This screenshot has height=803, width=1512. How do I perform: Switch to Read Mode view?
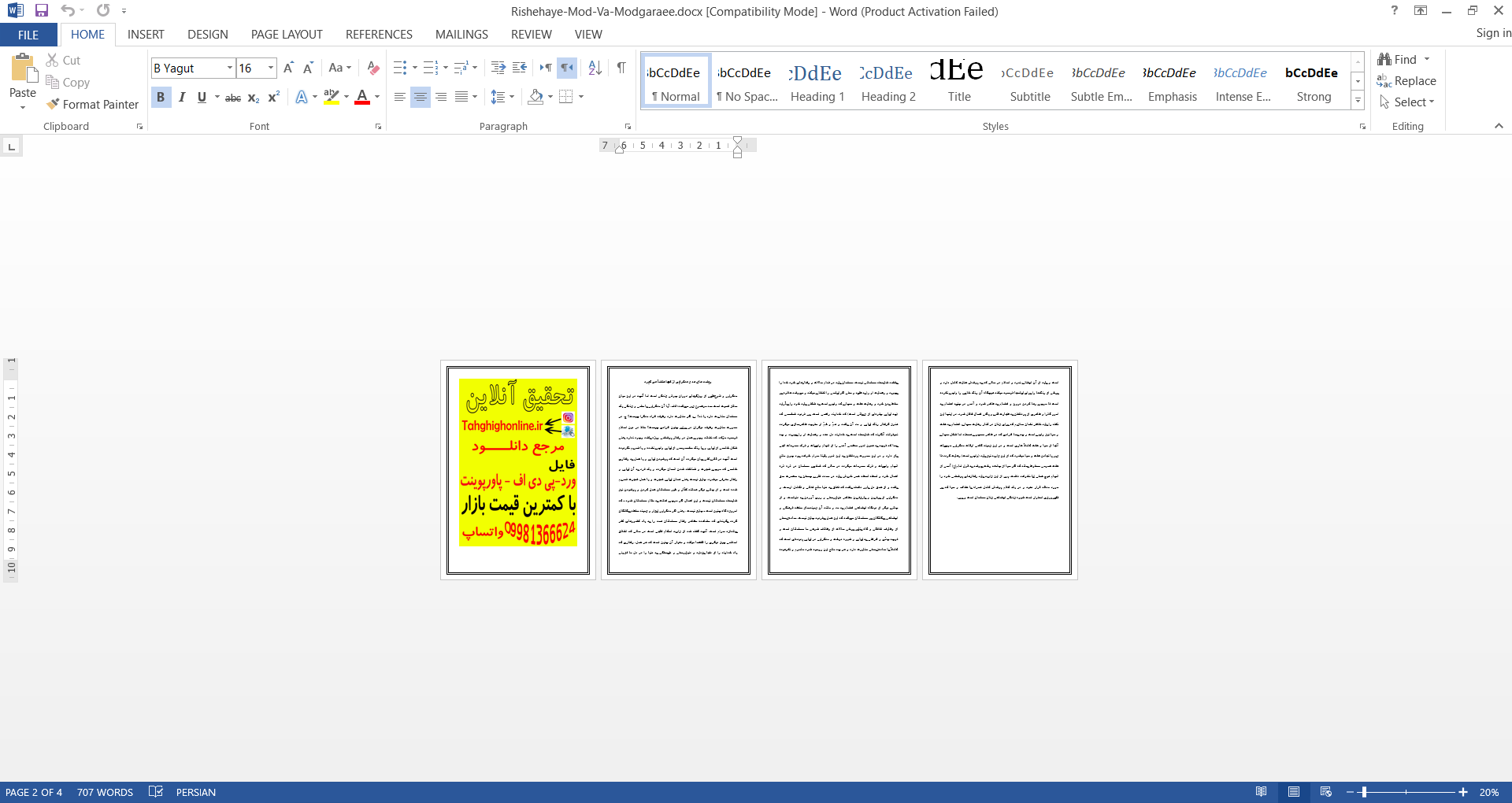[x=1262, y=792]
